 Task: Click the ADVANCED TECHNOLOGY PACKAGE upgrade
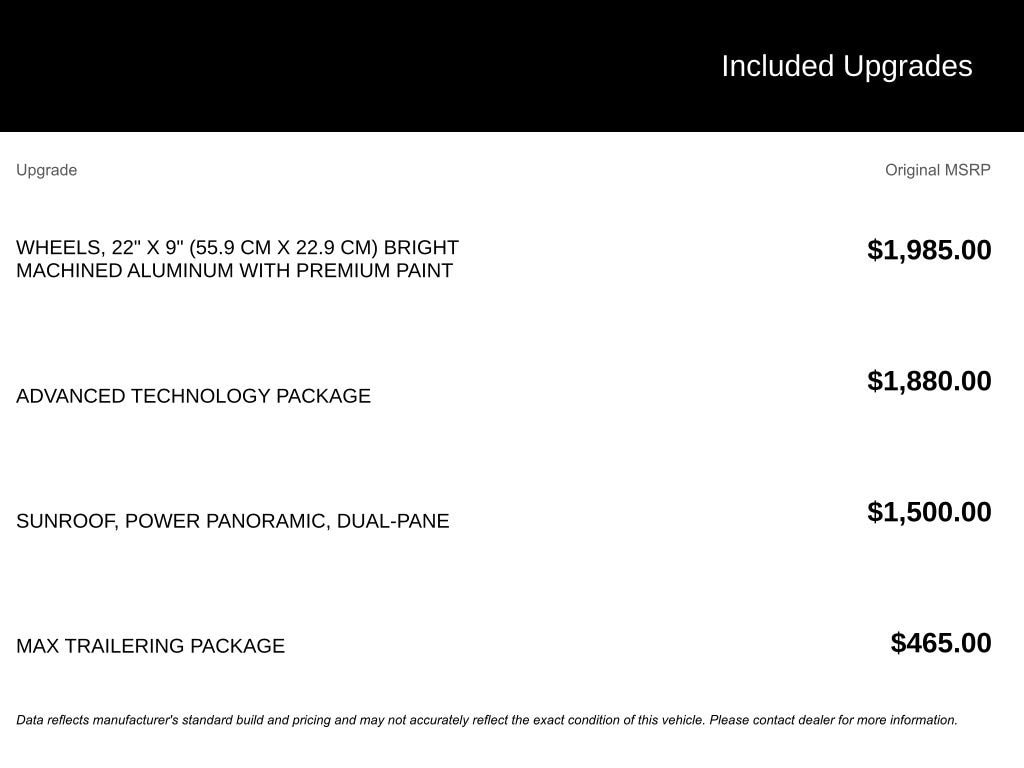tap(193, 396)
